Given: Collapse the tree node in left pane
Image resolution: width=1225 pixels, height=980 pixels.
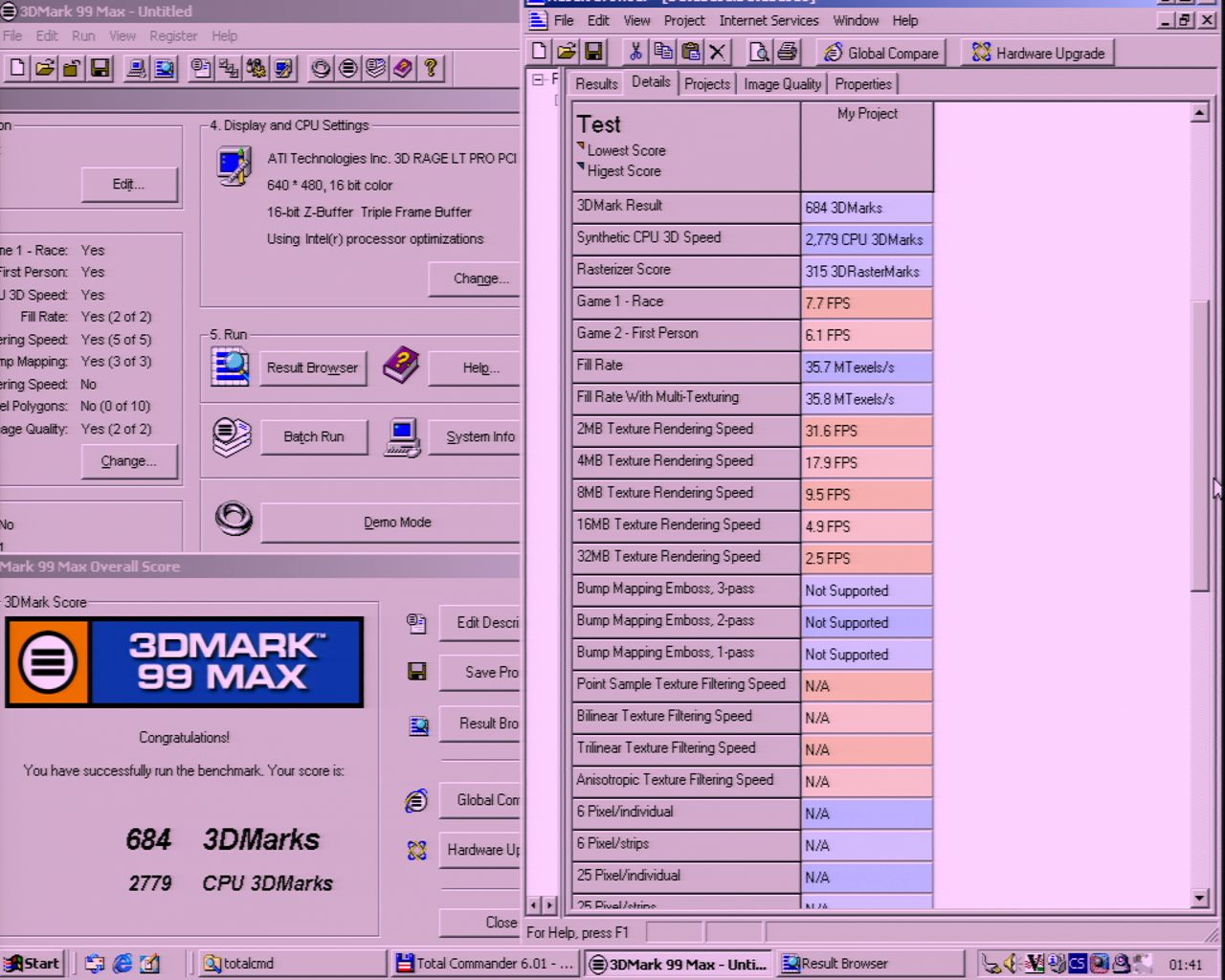Looking at the screenshot, I should coord(538,80).
